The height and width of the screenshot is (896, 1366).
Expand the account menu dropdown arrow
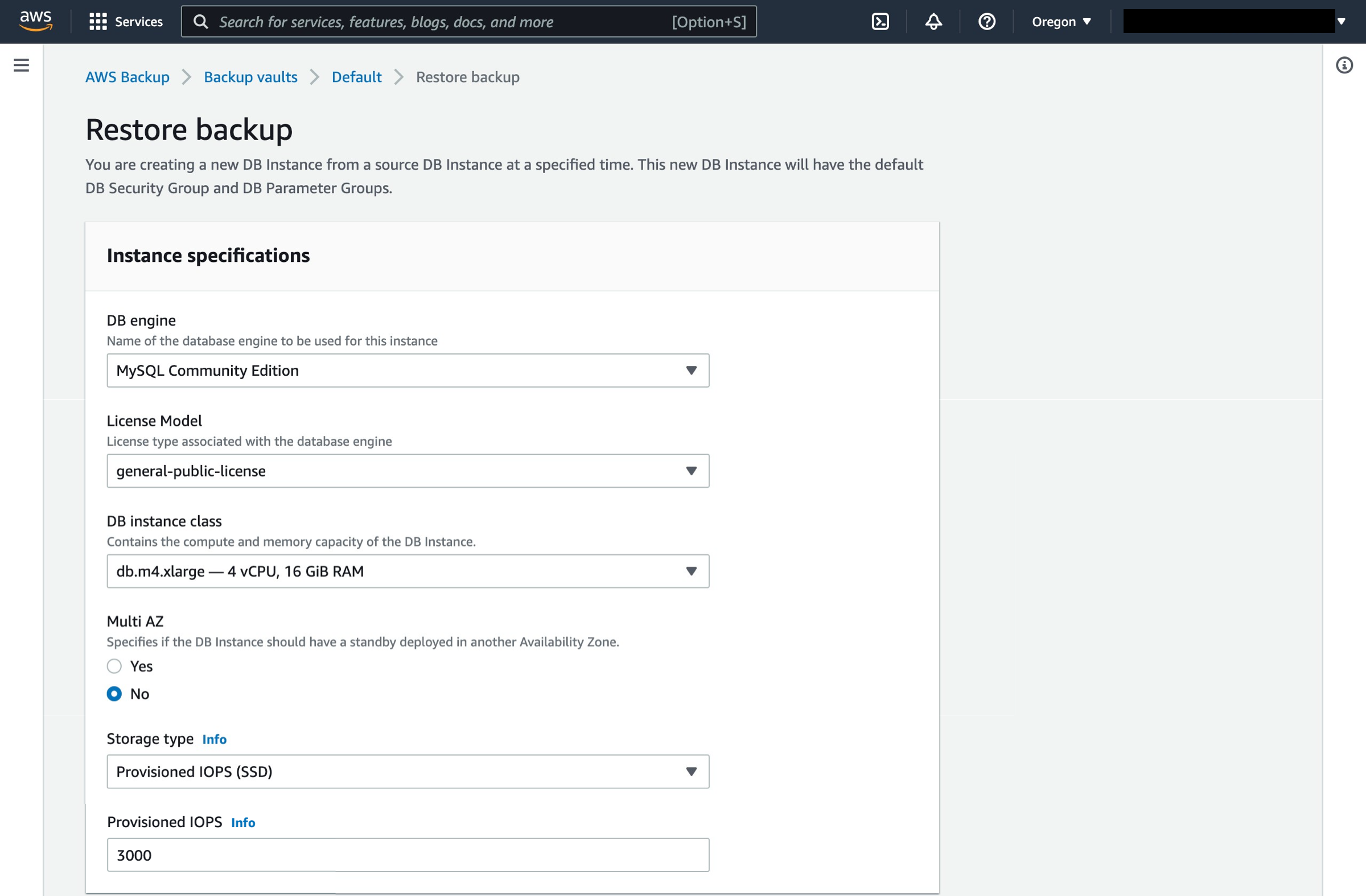[1341, 22]
